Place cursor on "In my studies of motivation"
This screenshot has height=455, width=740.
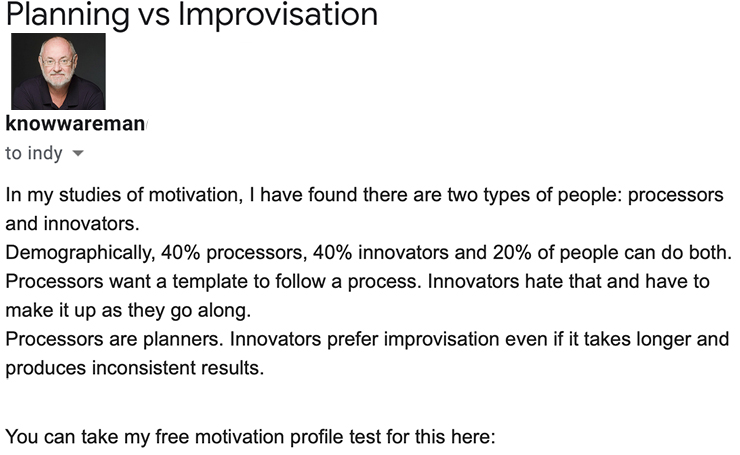coord(123,195)
